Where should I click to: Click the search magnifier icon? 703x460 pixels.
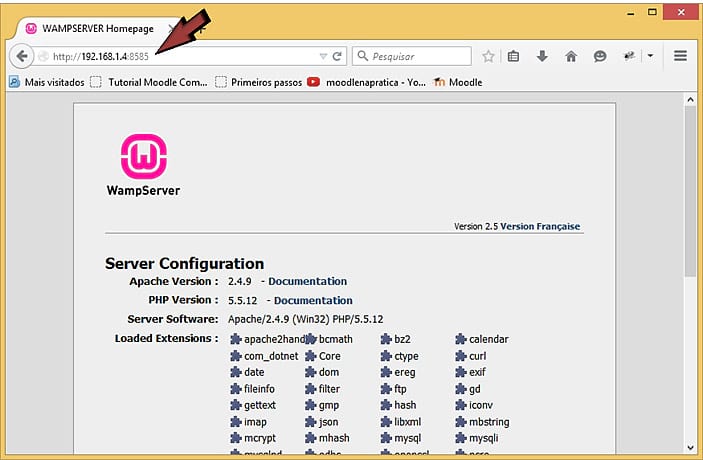(363, 56)
